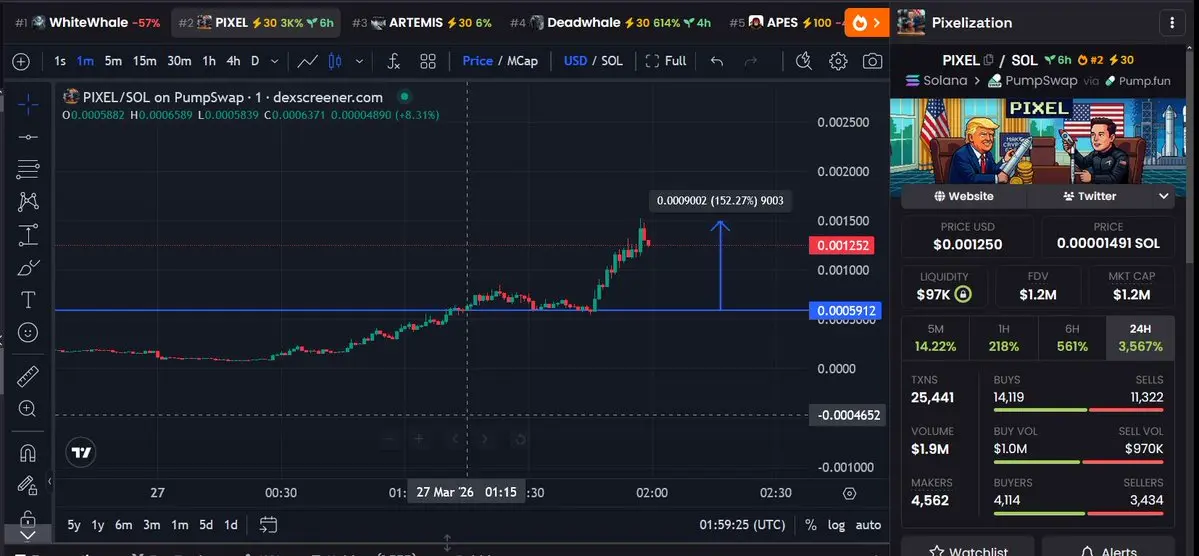Switch to the 15m timeframe
The width and height of the screenshot is (1199, 556).
145,61
